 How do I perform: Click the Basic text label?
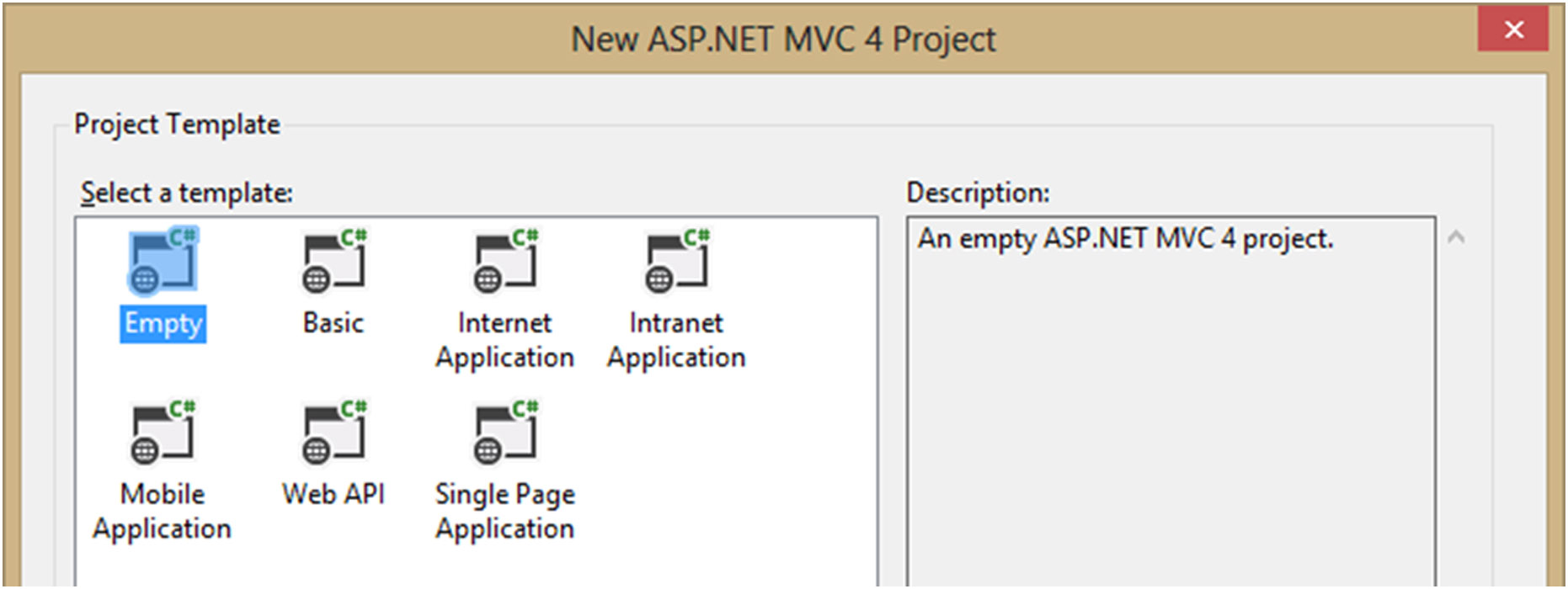(x=333, y=323)
